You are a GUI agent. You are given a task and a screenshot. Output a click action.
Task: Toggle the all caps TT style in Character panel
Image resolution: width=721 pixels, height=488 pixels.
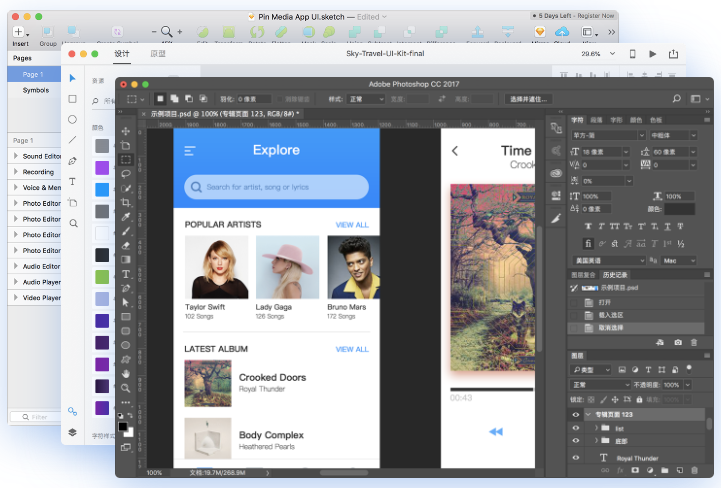pos(615,226)
